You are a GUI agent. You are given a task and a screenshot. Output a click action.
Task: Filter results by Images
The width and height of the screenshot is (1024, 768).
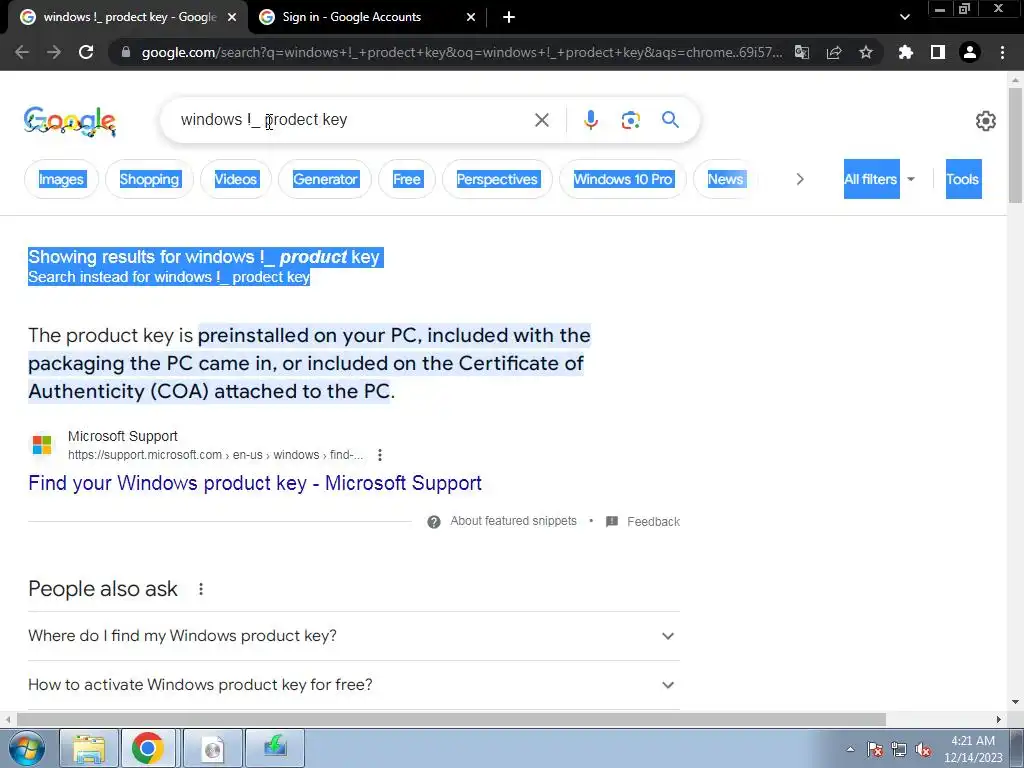[x=61, y=179]
